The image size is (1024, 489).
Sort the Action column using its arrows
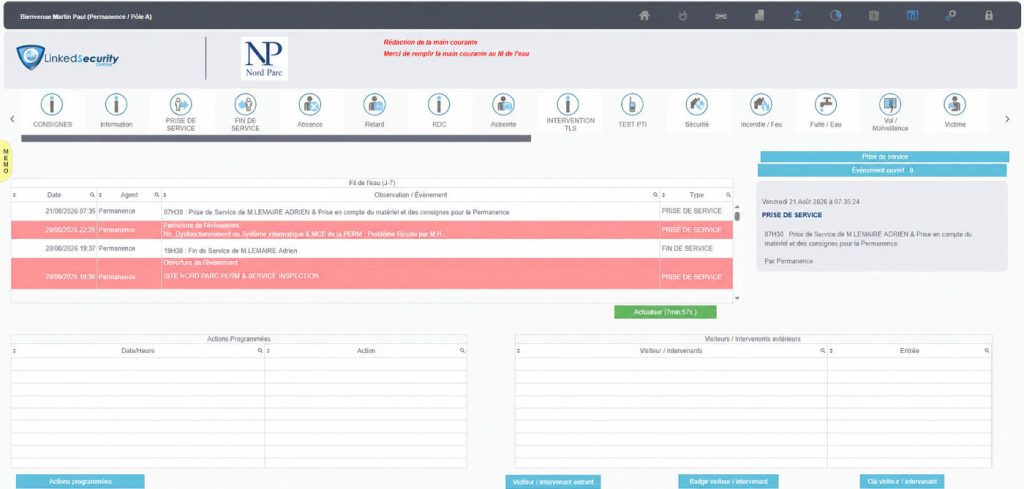268,351
